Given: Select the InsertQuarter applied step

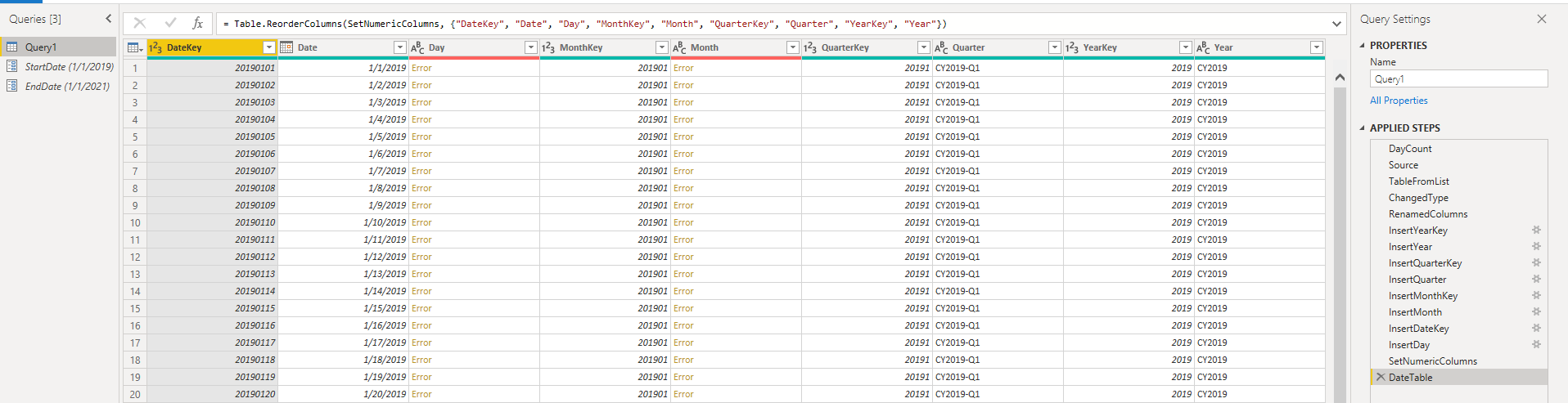Looking at the screenshot, I should (x=1459, y=280).
